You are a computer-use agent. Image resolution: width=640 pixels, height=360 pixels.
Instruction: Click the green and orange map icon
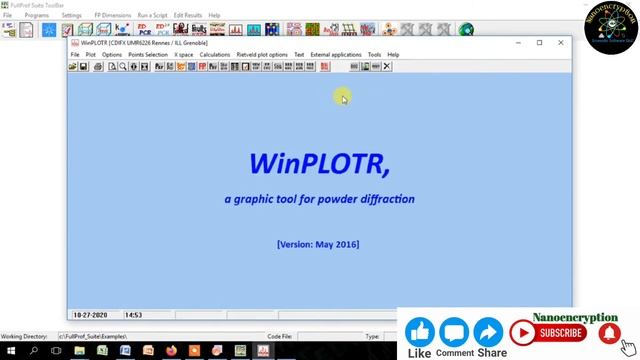[312, 29]
